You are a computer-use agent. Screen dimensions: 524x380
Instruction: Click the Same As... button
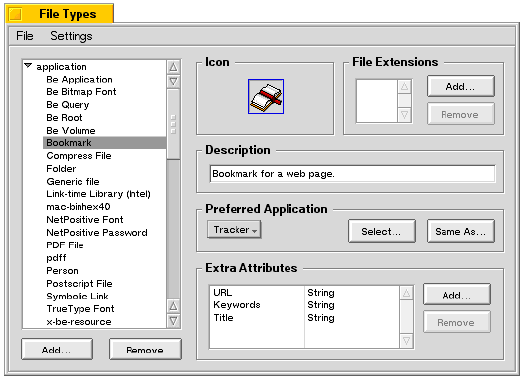461,231
